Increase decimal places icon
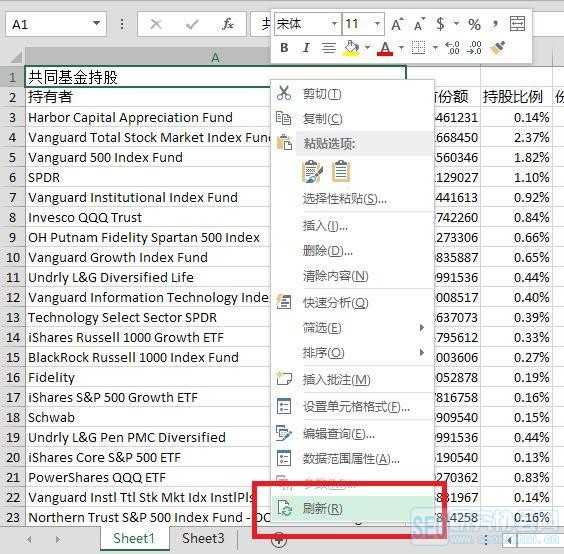 [x=452, y=47]
